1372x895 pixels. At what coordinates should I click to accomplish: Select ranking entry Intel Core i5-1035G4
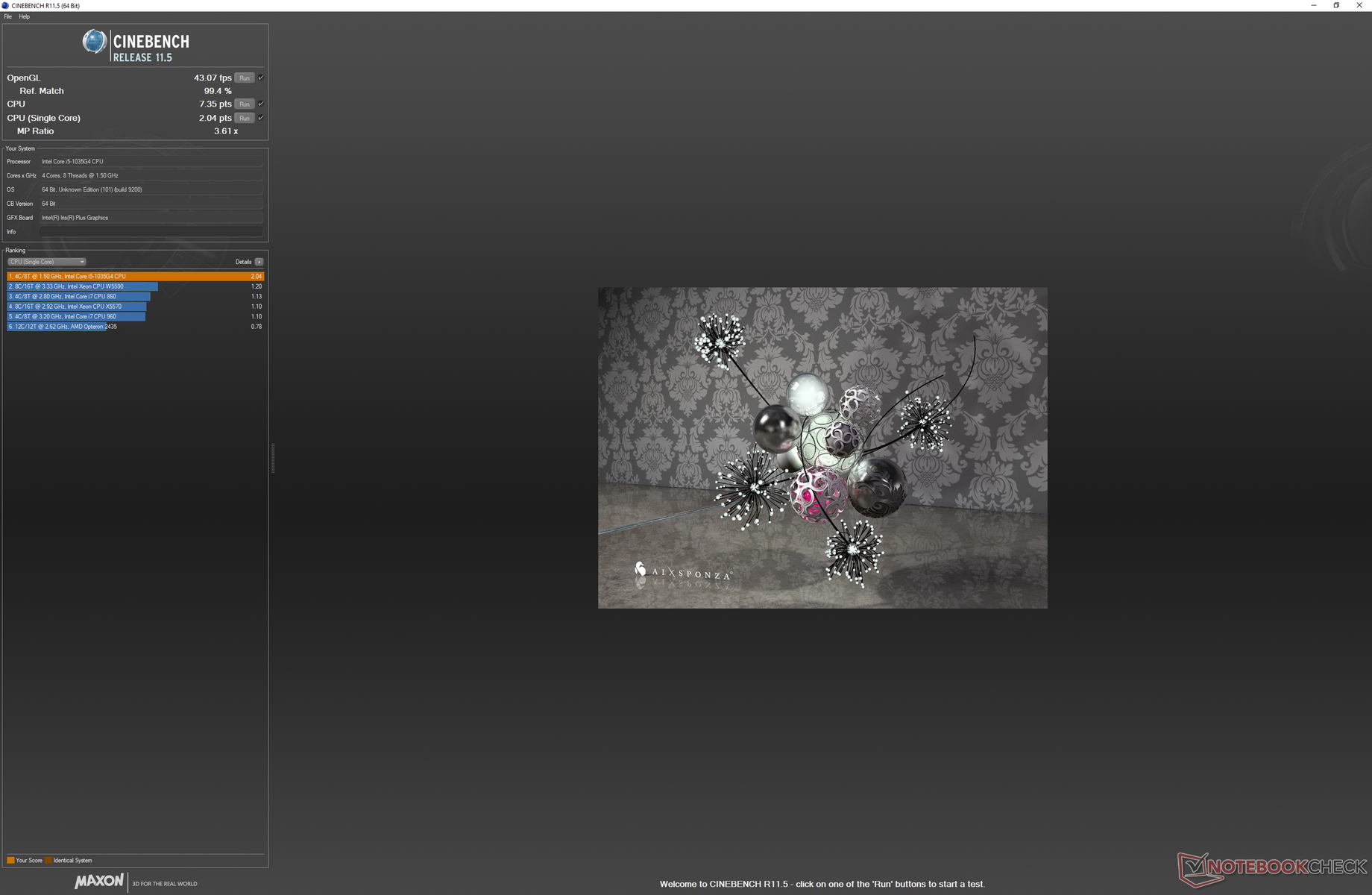point(135,276)
